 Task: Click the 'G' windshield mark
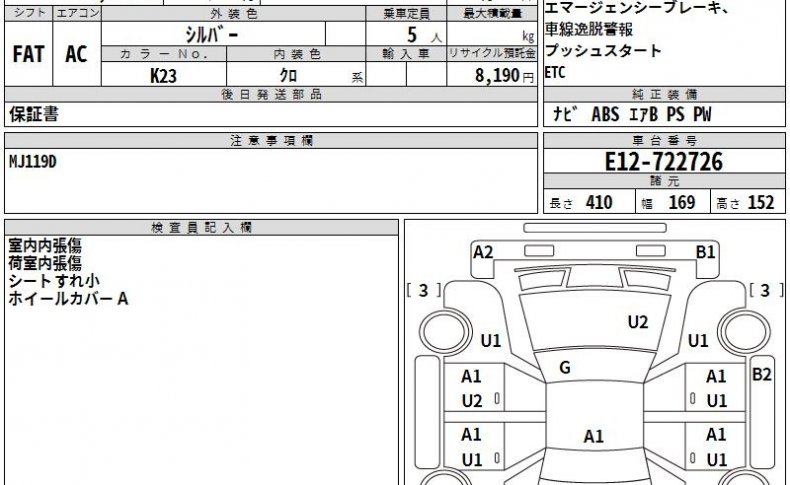click(x=565, y=368)
